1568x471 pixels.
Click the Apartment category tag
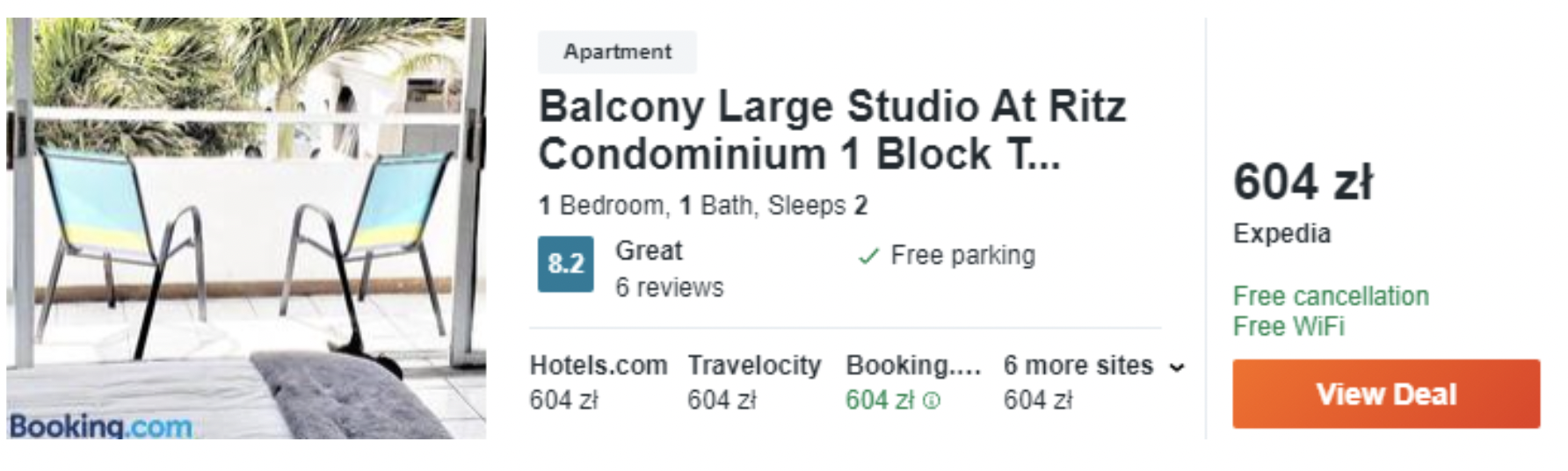[x=617, y=52]
